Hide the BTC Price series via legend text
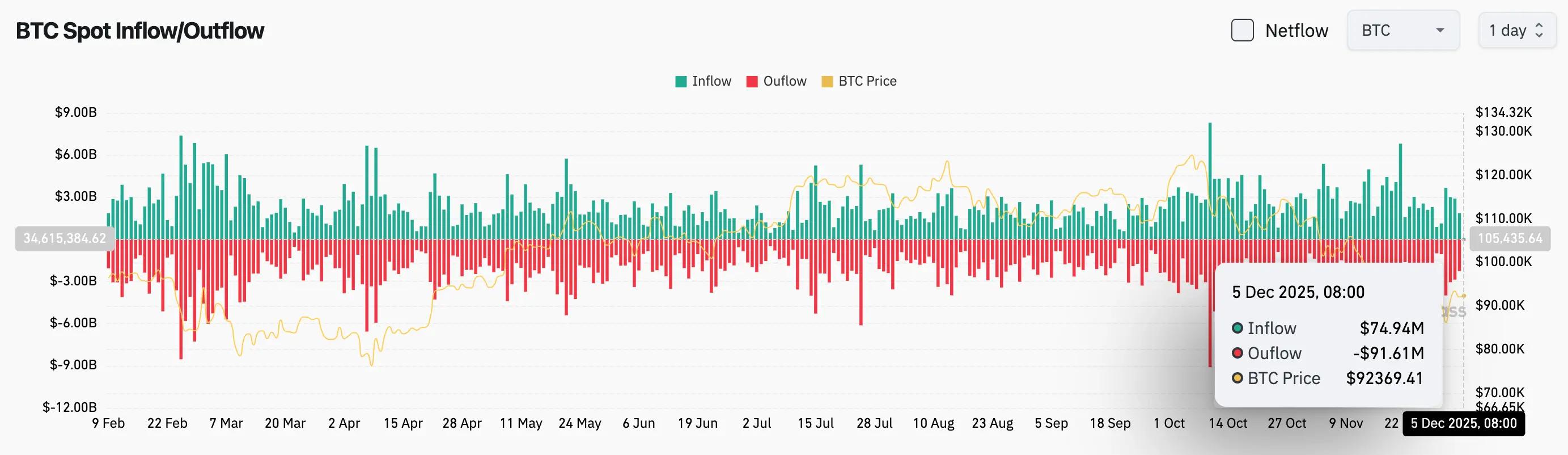This screenshot has width=1568, height=455. [x=867, y=82]
